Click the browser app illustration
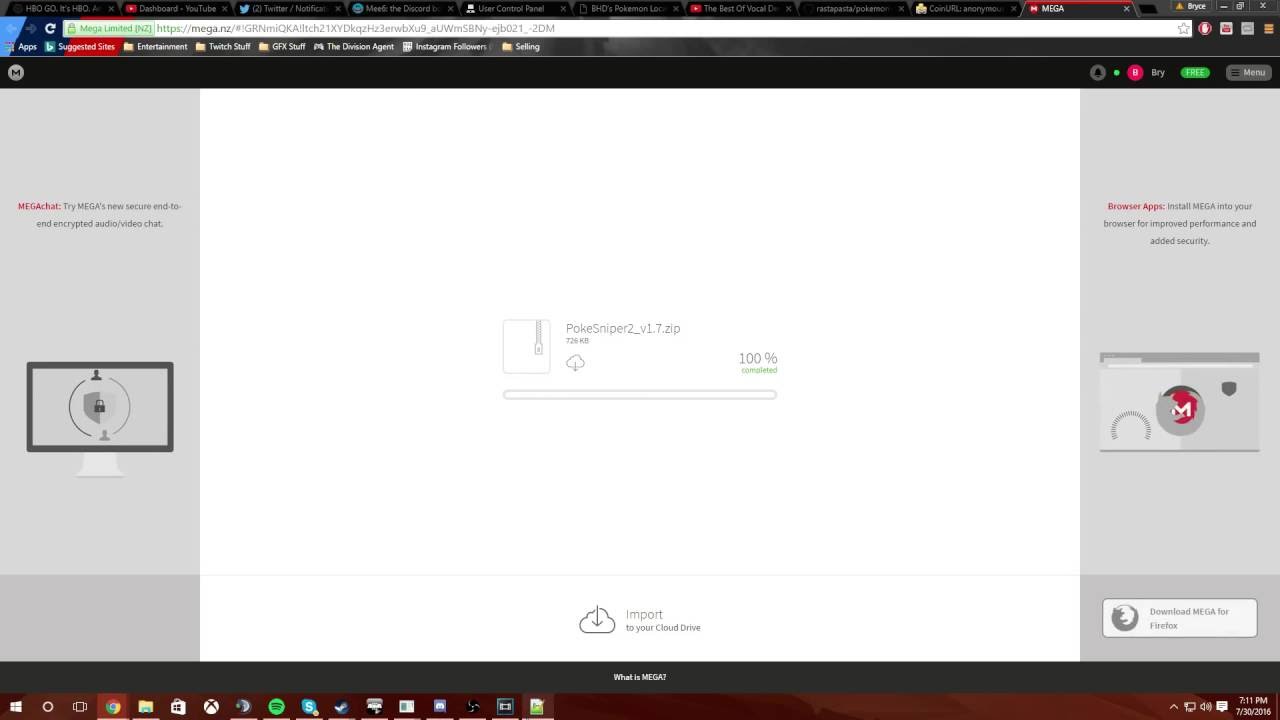Image resolution: width=1280 pixels, height=720 pixels. (x=1180, y=402)
